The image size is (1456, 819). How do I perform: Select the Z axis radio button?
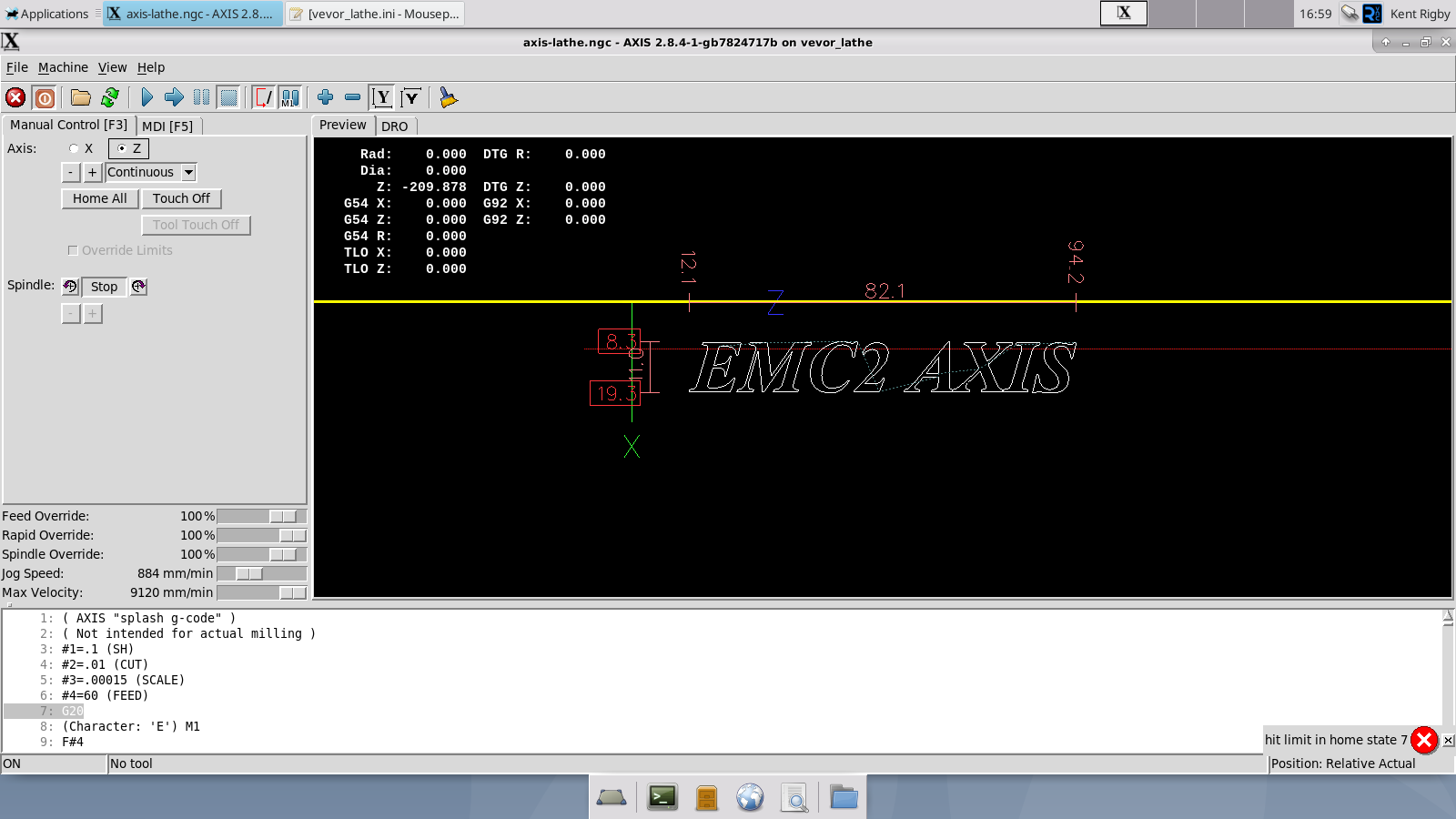128,148
